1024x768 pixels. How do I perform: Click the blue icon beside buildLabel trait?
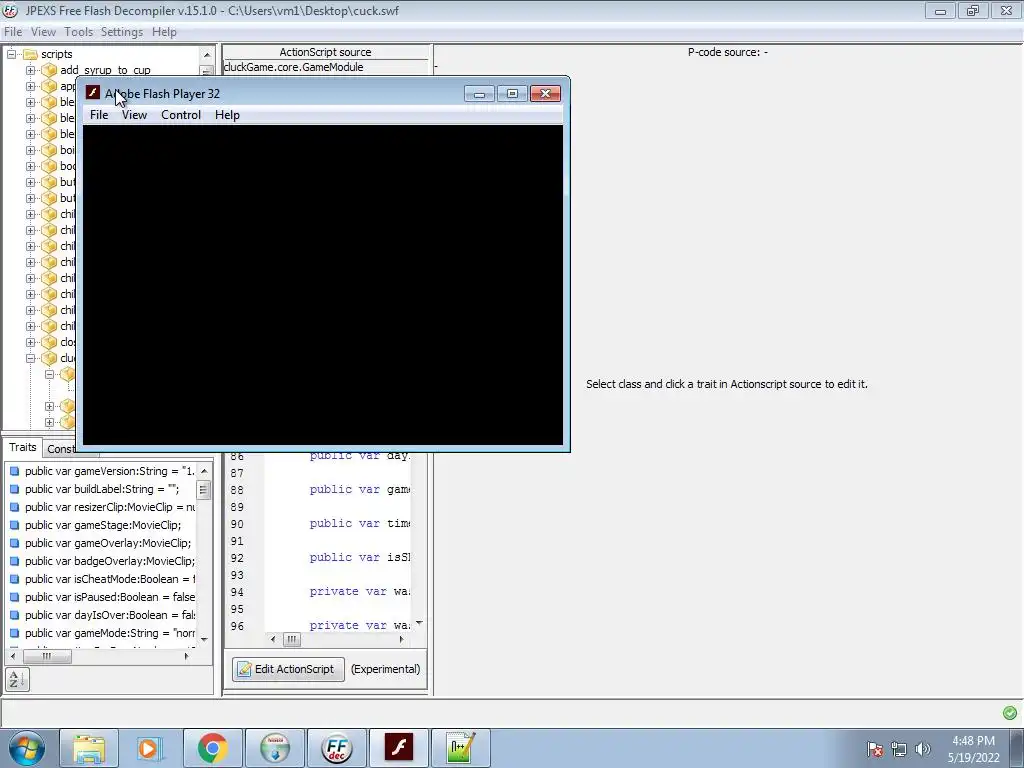click(14, 489)
